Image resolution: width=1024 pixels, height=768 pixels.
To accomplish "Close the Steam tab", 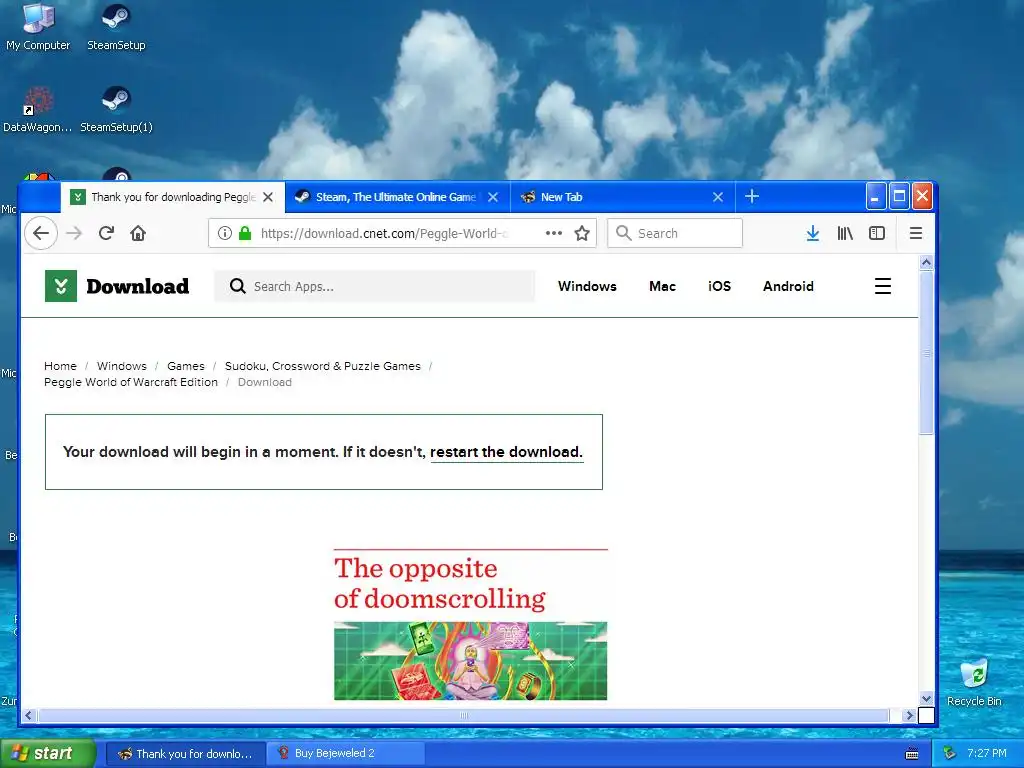I will point(493,197).
